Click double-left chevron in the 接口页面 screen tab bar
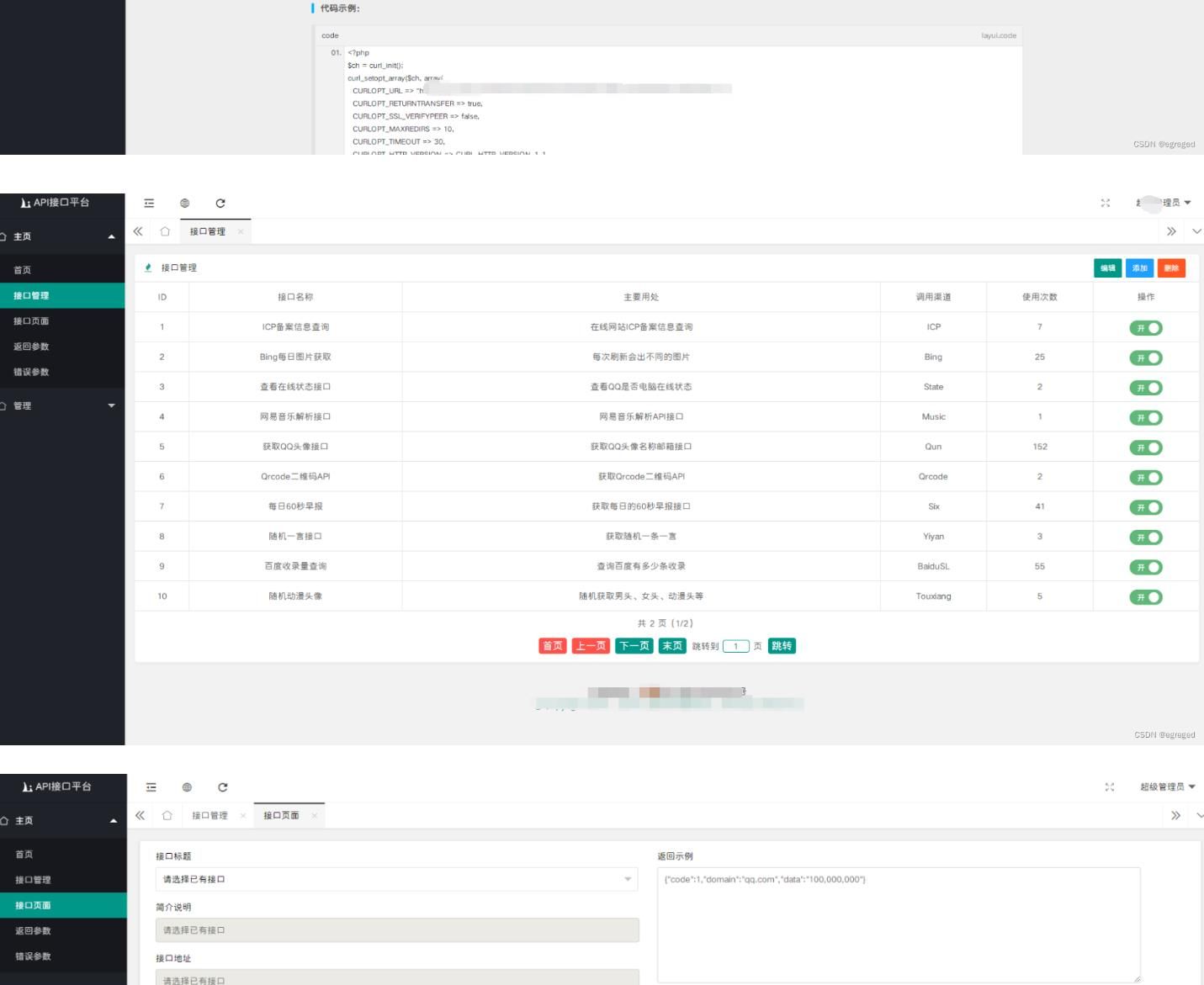The image size is (1204, 985). click(140, 816)
